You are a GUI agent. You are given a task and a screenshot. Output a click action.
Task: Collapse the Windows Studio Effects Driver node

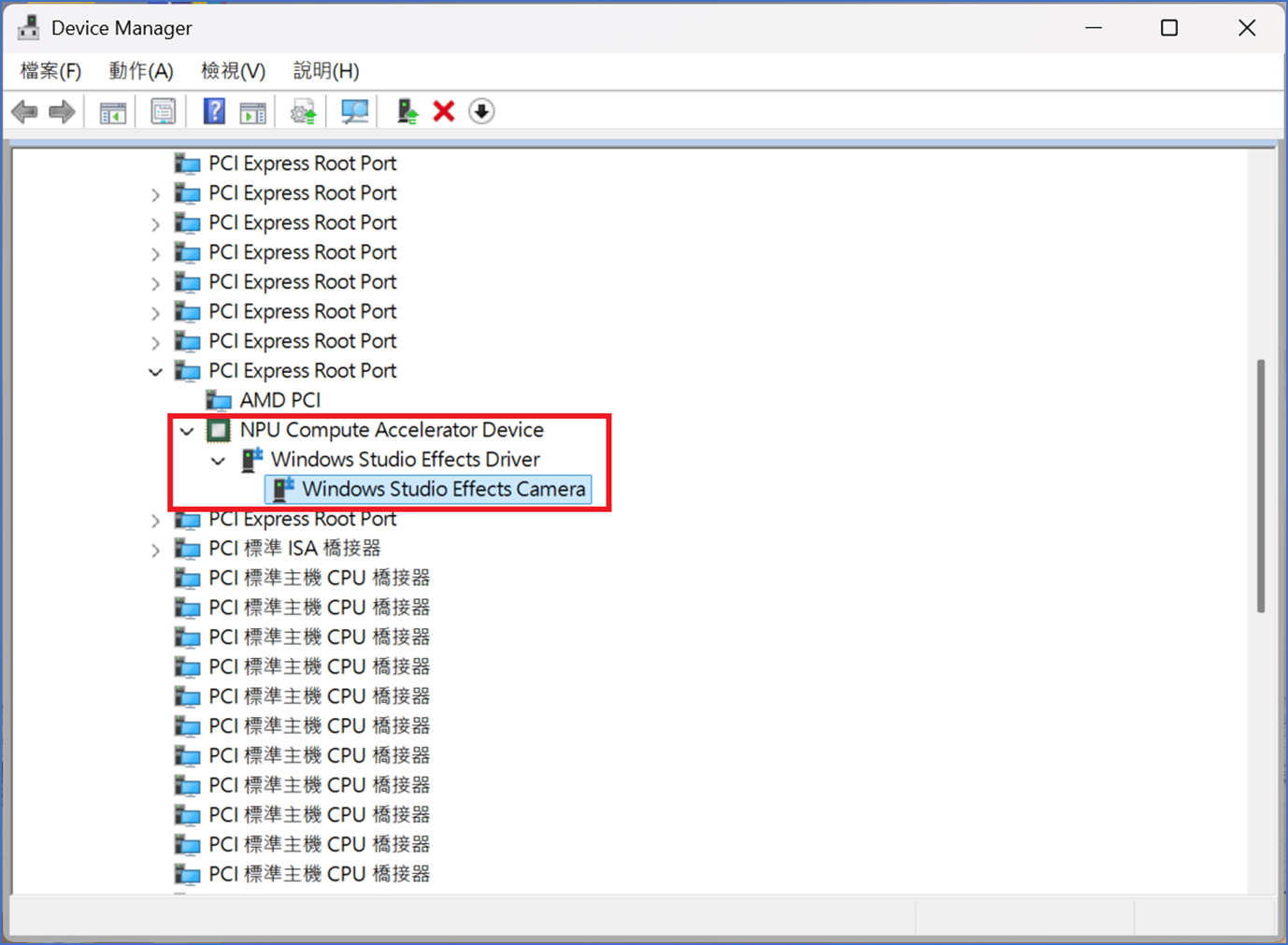pos(218,461)
